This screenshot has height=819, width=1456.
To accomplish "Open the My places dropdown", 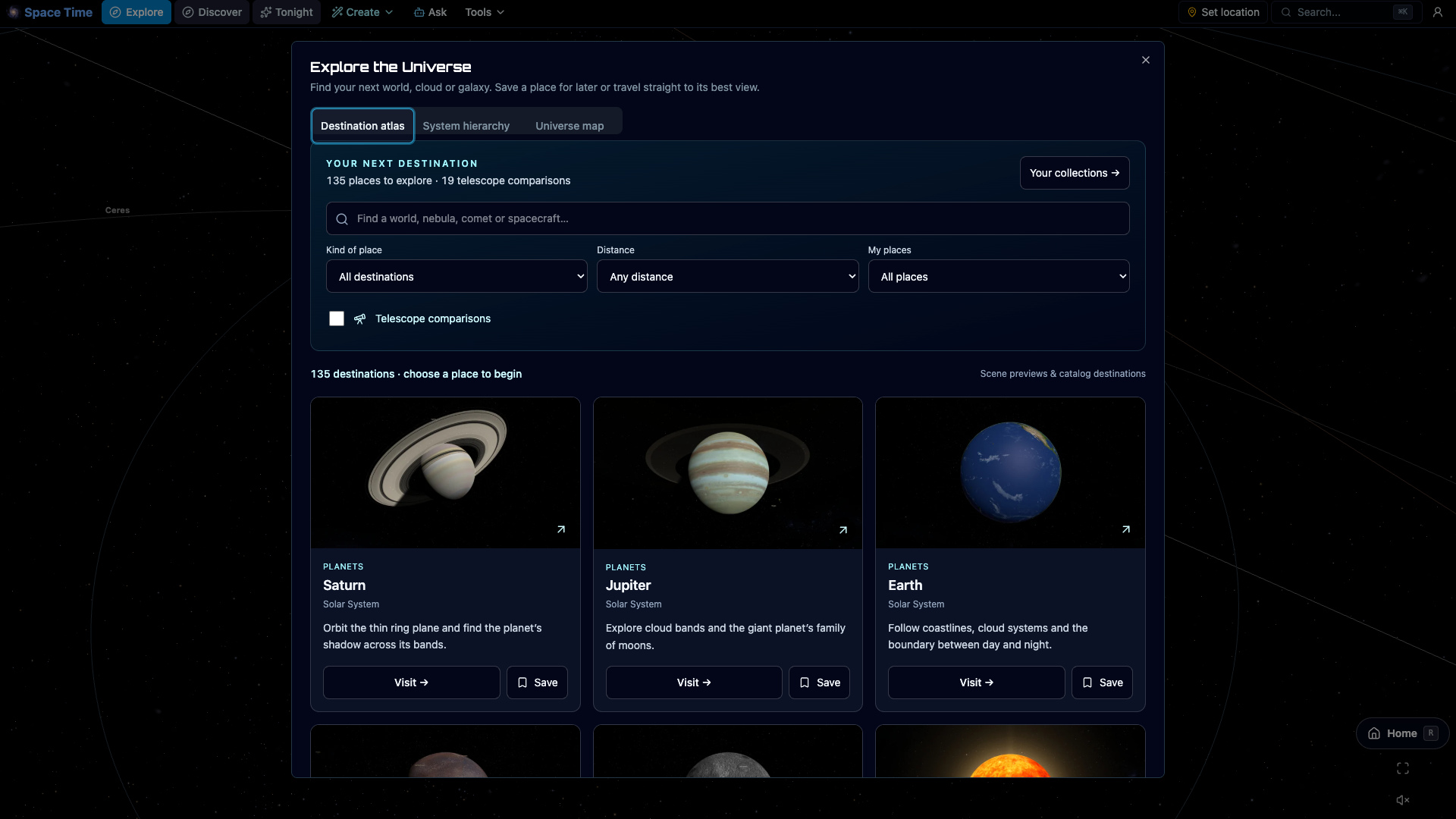I will (999, 276).
